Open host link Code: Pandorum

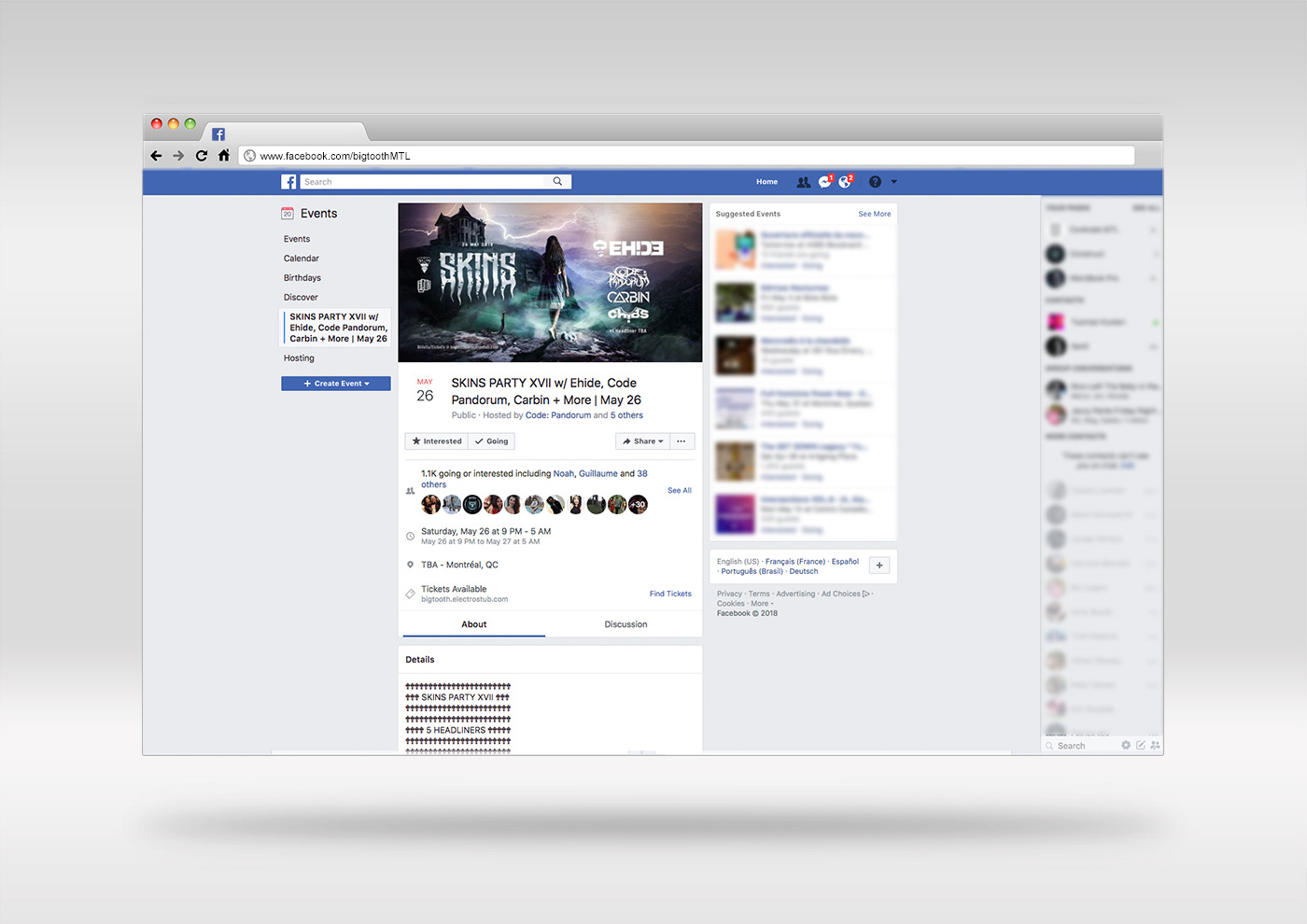point(558,415)
